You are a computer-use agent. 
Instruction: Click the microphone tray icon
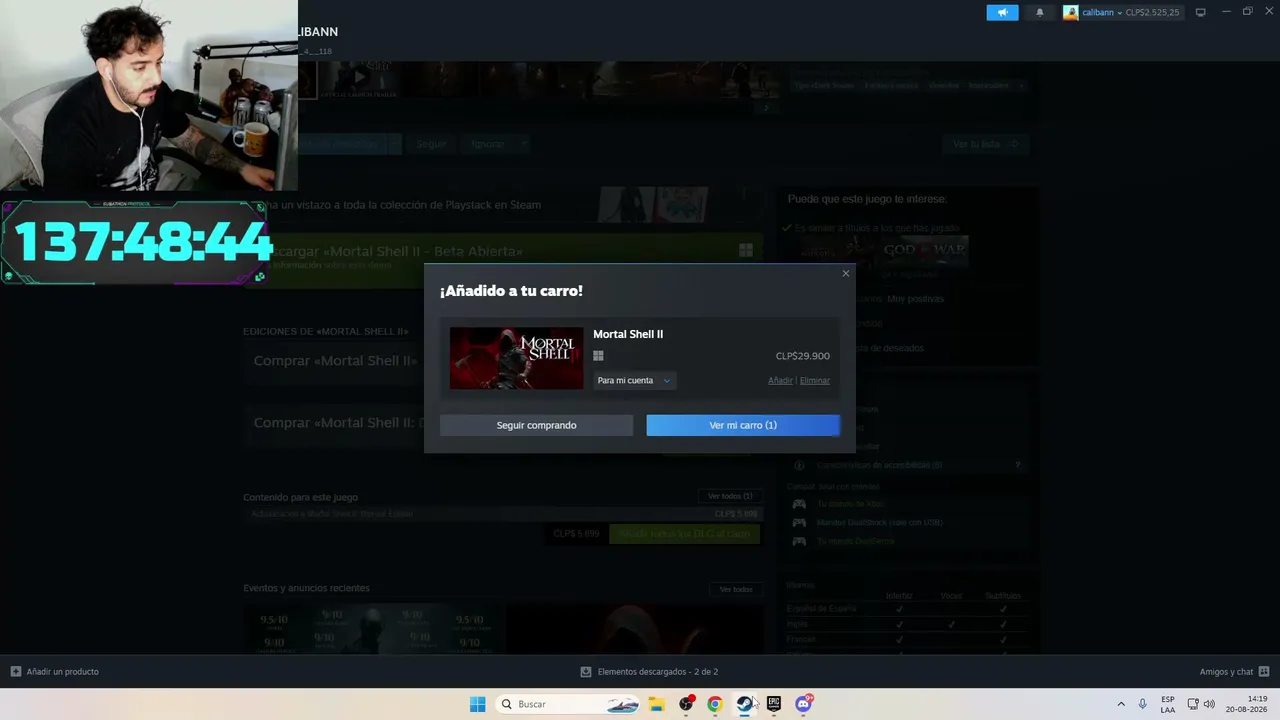[x=1143, y=704]
